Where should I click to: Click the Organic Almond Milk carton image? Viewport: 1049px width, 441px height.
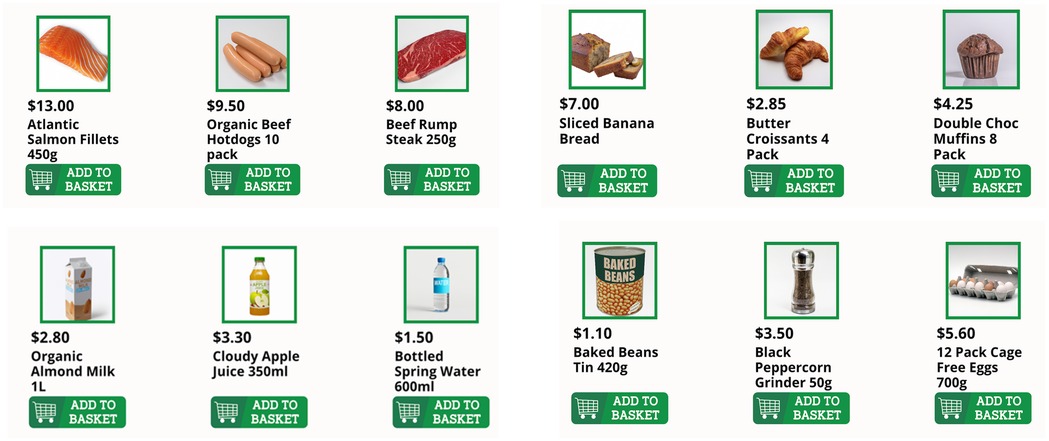tap(77, 284)
